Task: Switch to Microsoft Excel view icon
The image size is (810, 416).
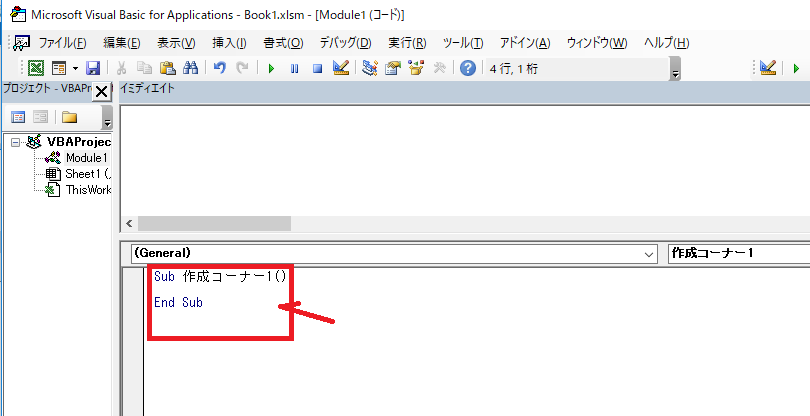Action: point(36,68)
